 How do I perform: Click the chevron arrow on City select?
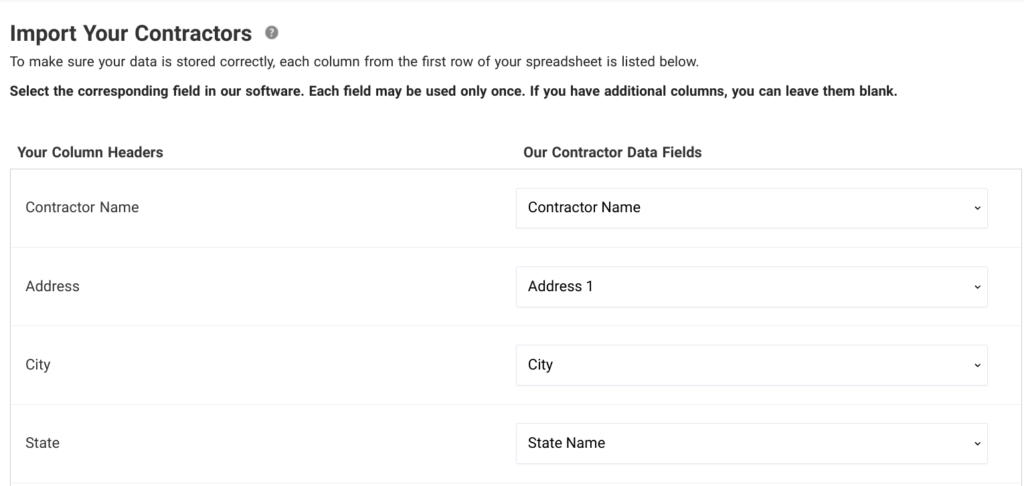click(976, 365)
